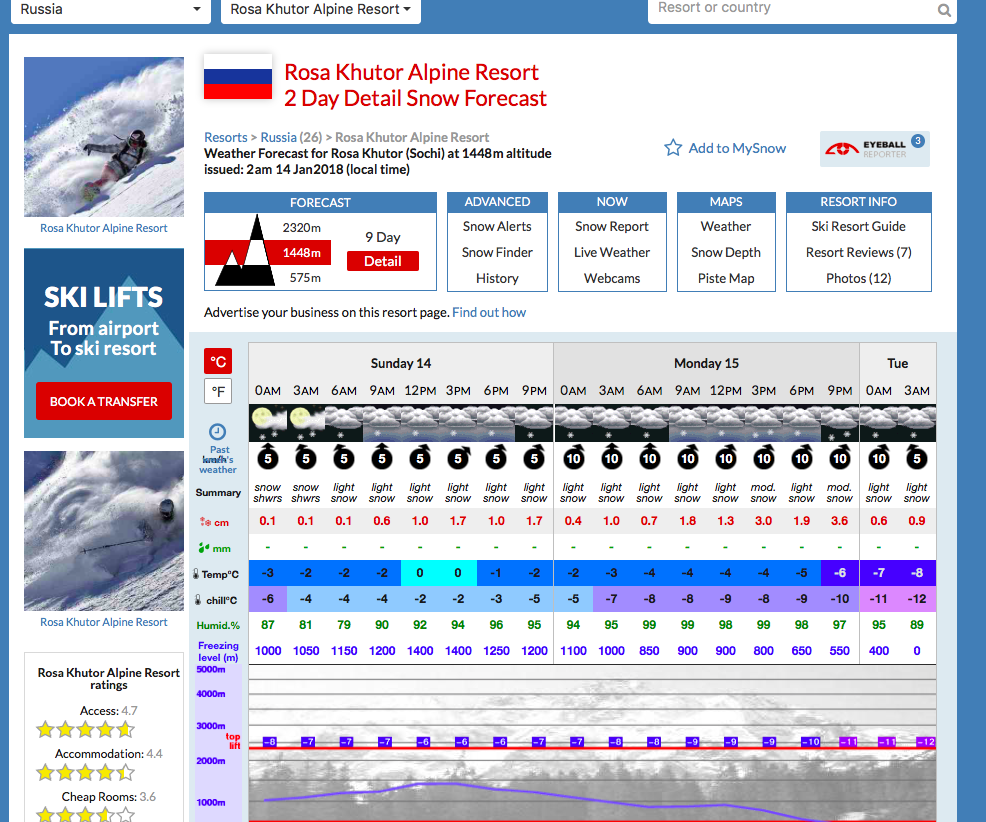Open the Eyeball Reporter badge
The image size is (986, 822).
[873, 148]
